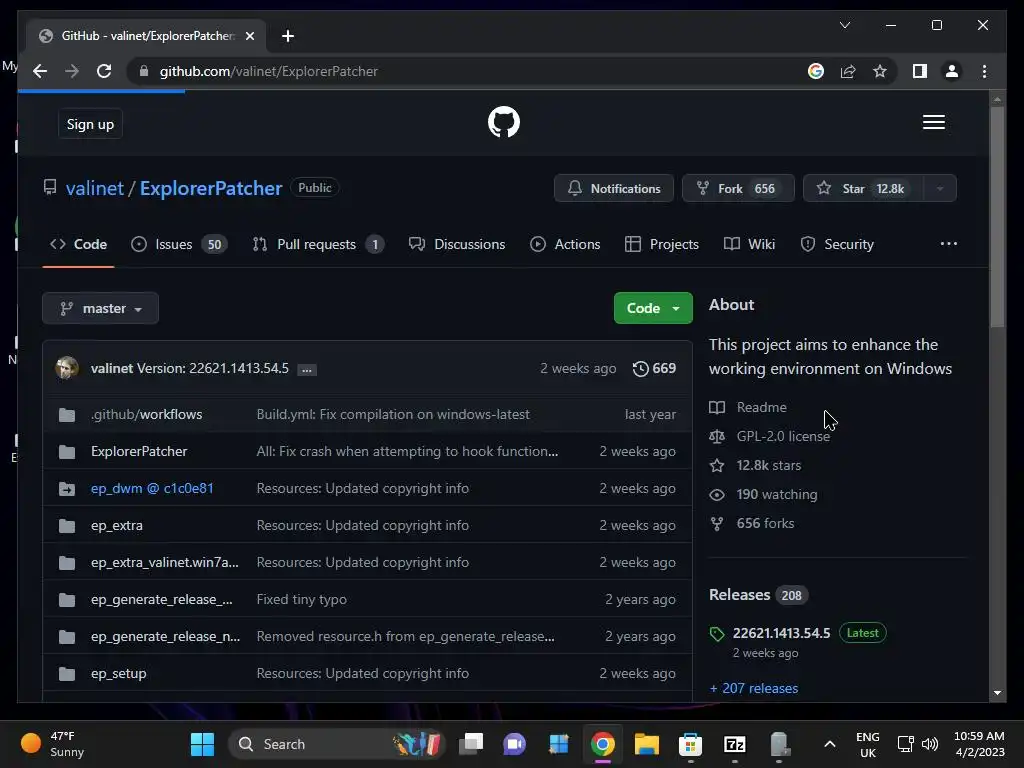Image resolution: width=1024 pixels, height=768 pixels.
Task: Fork the ExplorerPatcher repository
Action: point(738,189)
